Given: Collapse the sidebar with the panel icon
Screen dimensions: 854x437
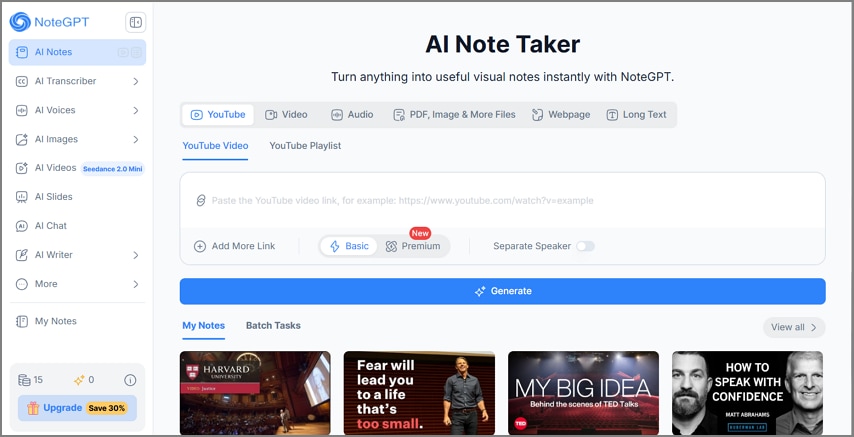Looking at the screenshot, I should pos(136,22).
